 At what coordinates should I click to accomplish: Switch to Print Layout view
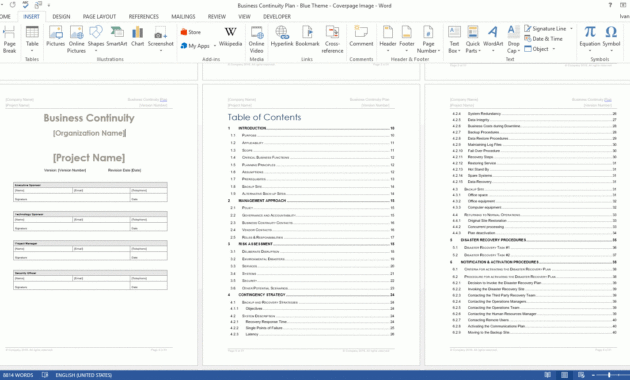click(565, 375)
